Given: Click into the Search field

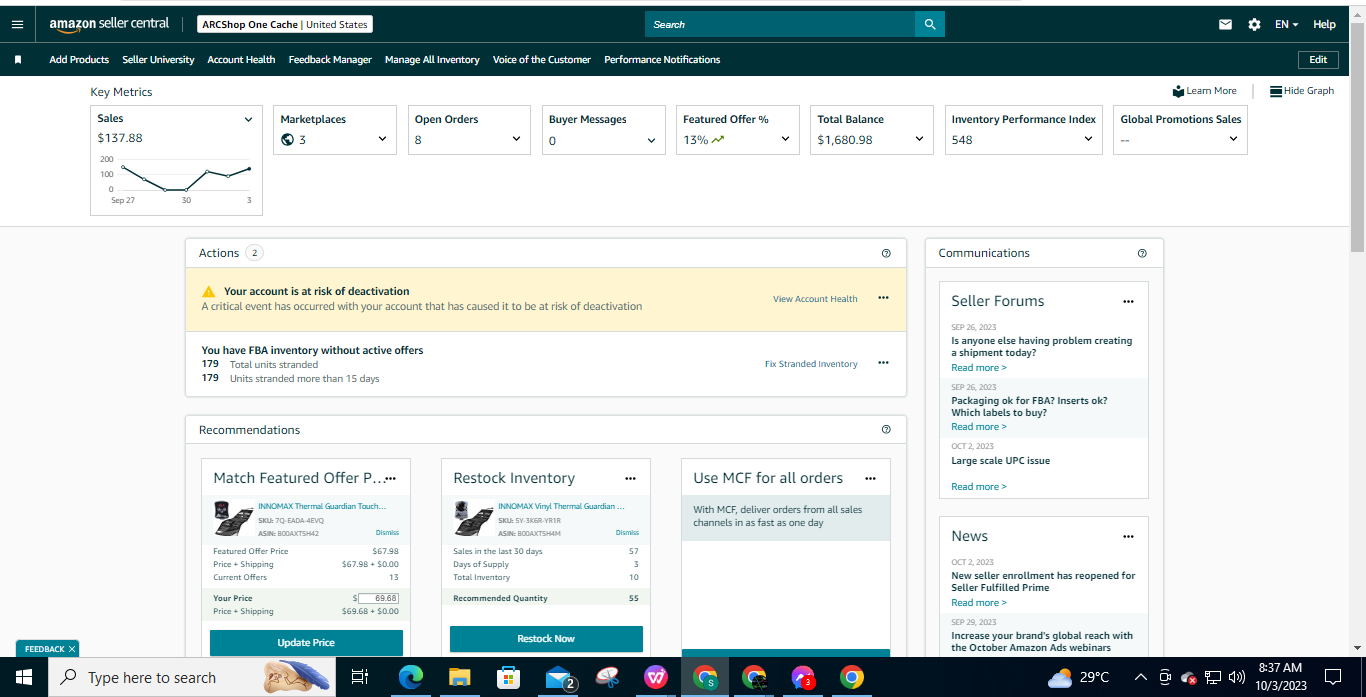Looking at the screenshot, I should click(x=780, y=24).
